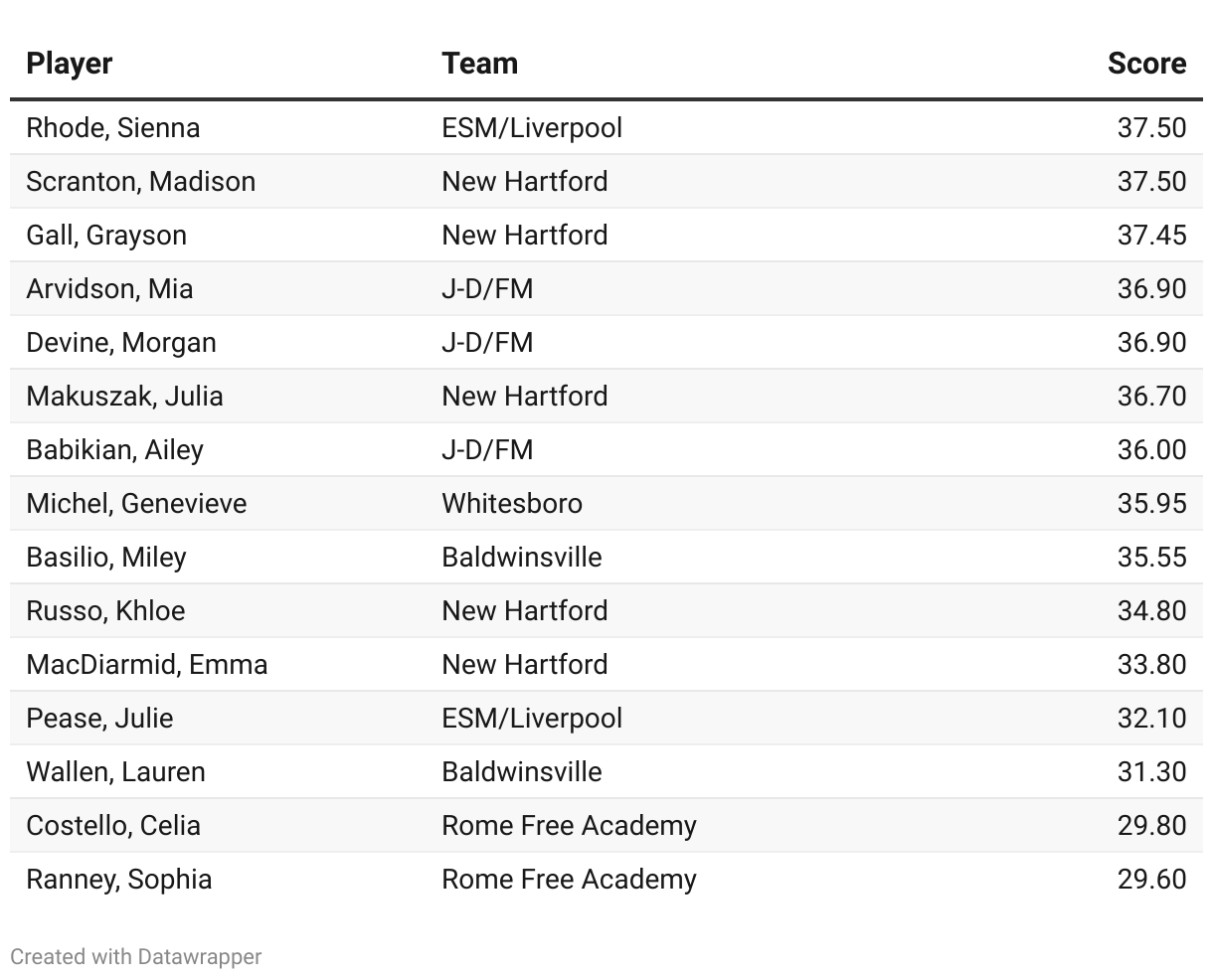
Task: Click Babikian, Ailey's score 36.00
Action: tap(1151, 449)
